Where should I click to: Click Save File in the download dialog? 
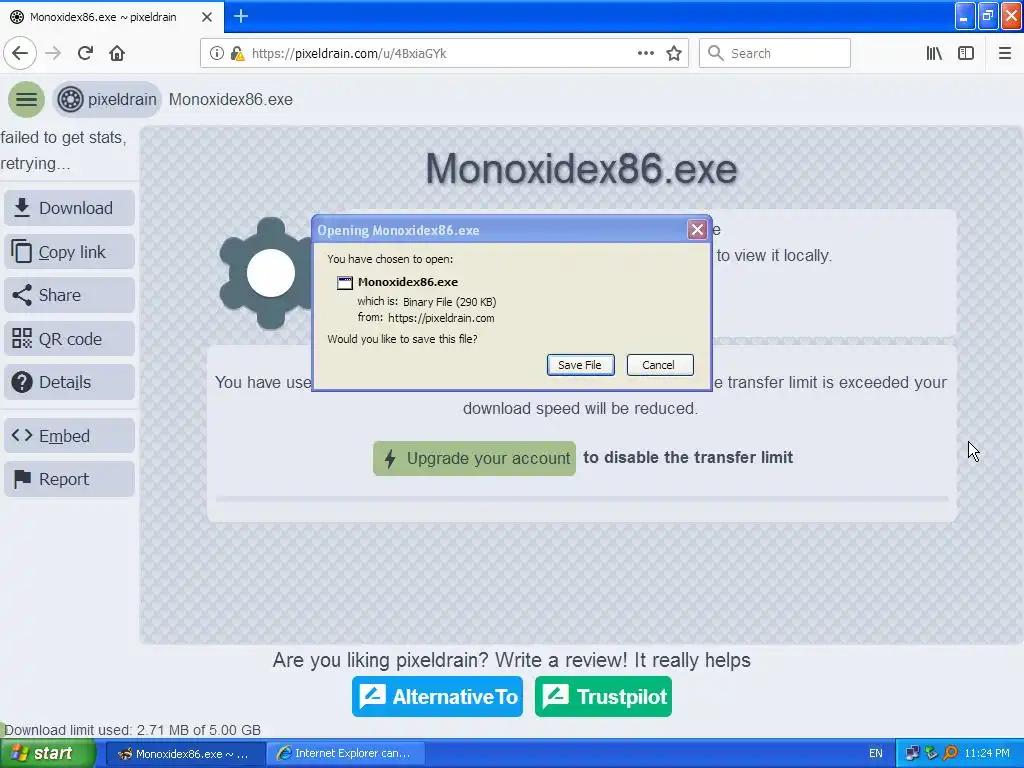click(x=580, y=365)
